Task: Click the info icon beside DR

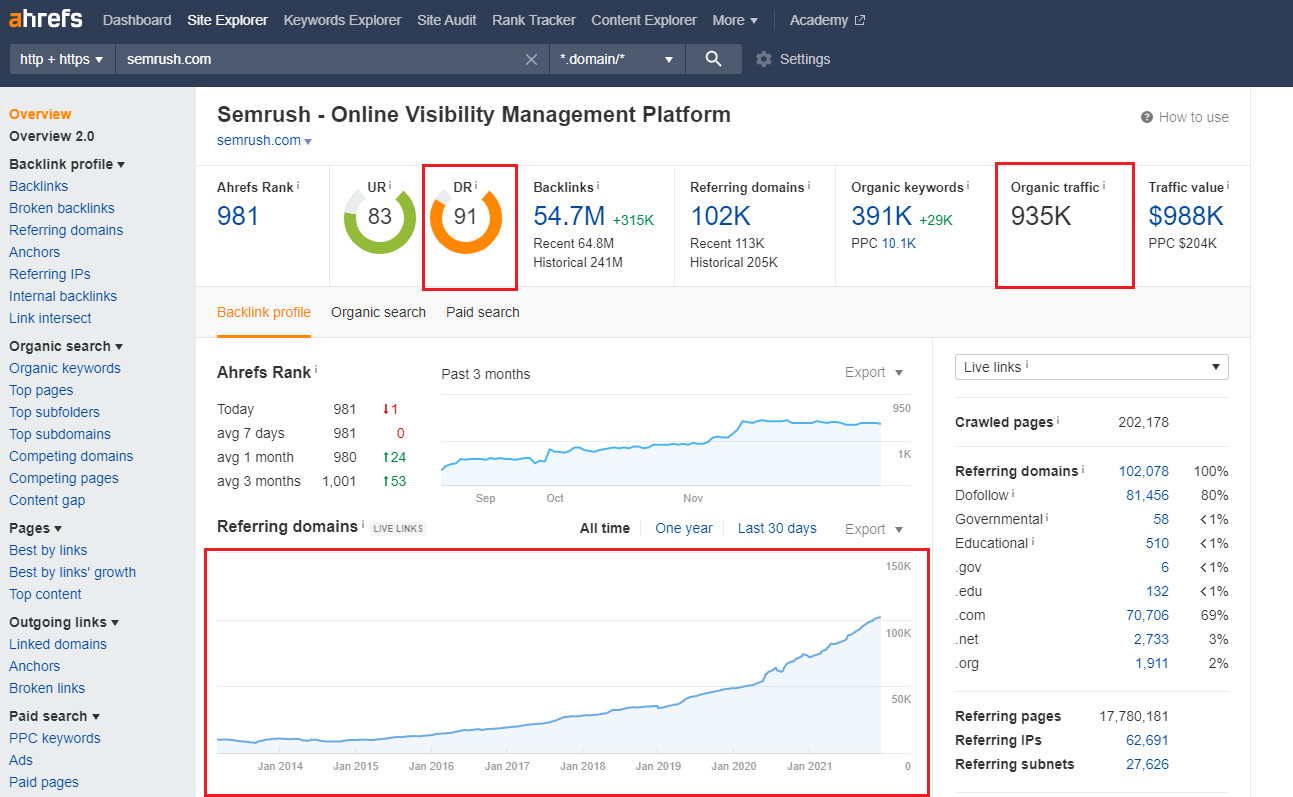Action: coord(476,185)
